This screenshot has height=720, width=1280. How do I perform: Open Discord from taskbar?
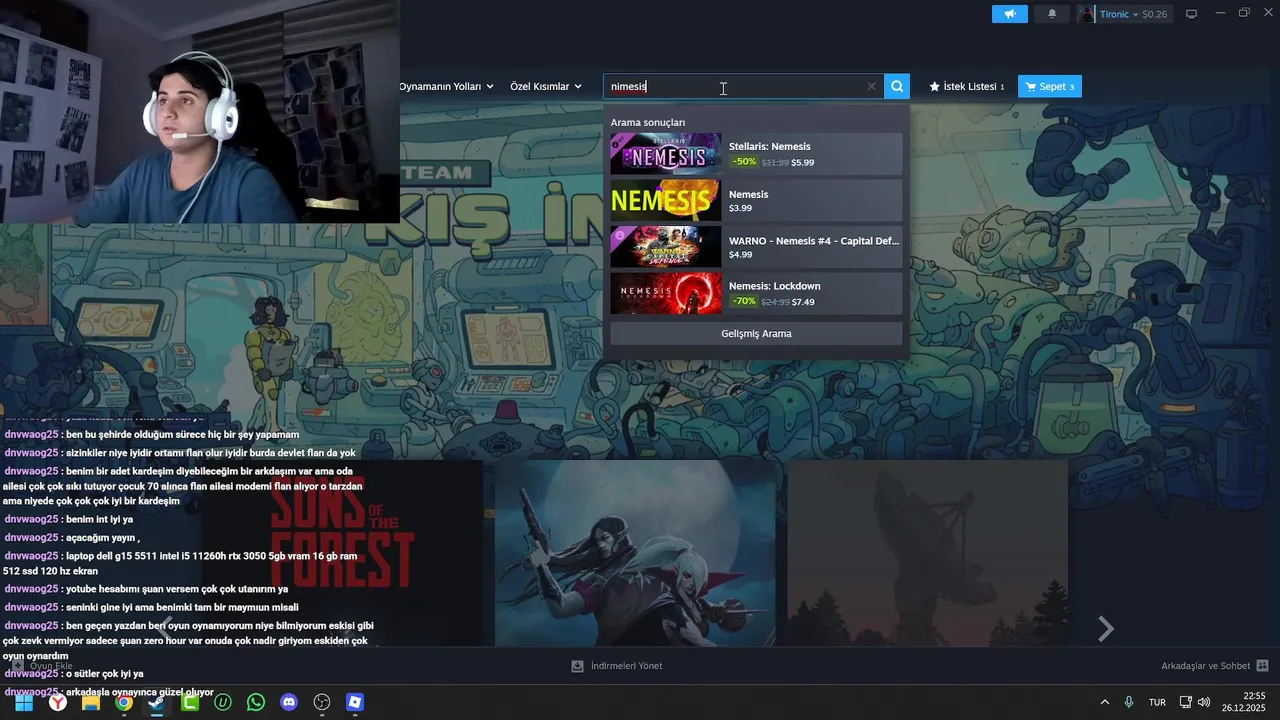(289, 702)
